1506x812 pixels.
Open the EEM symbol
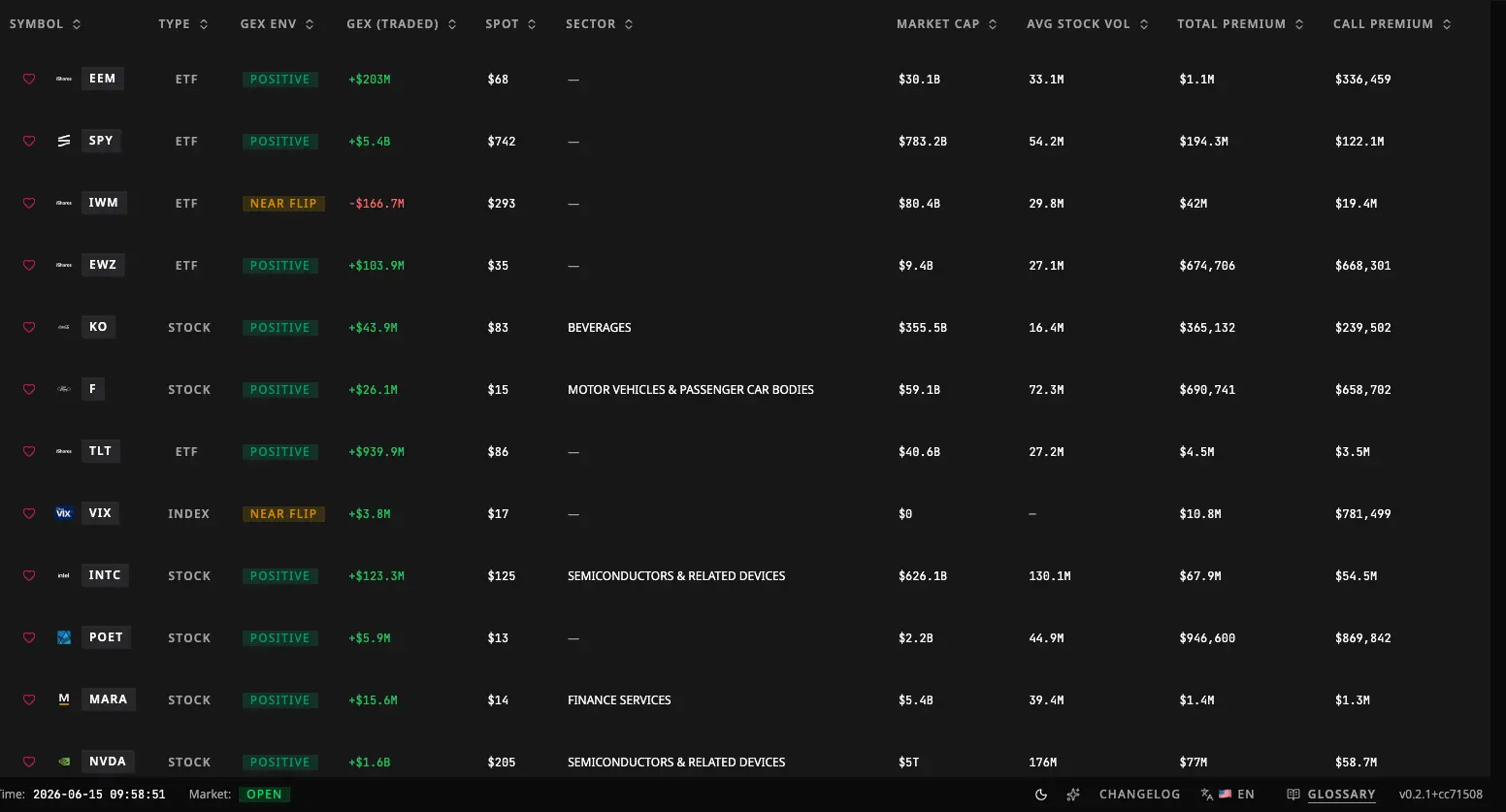coord(102,79)
